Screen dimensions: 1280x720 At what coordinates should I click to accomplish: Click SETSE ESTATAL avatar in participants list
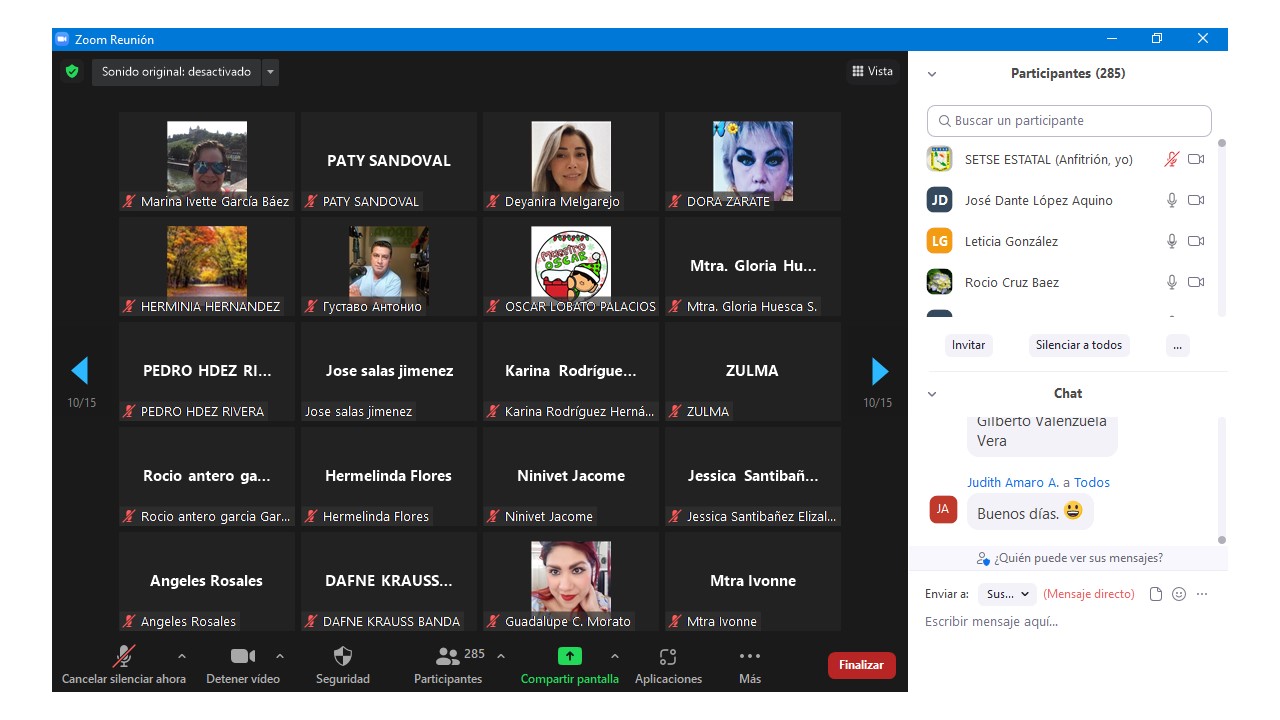tap(939, 159)
